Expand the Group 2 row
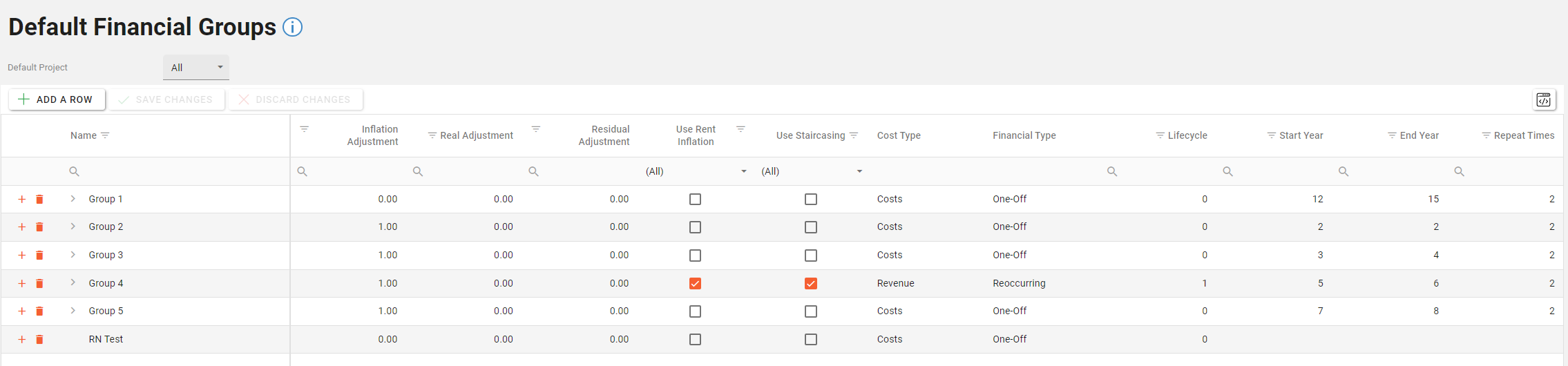This screenshot has width=1568, height=366. [73, 227]
